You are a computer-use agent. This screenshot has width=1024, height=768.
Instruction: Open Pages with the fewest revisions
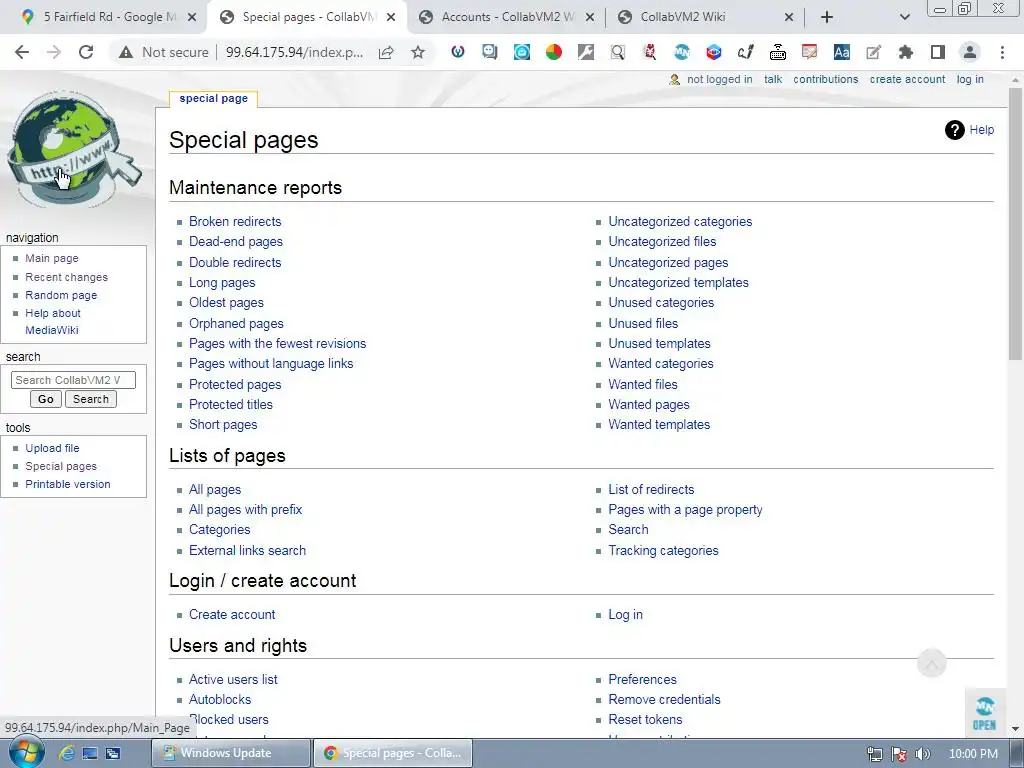pos(278,344)
